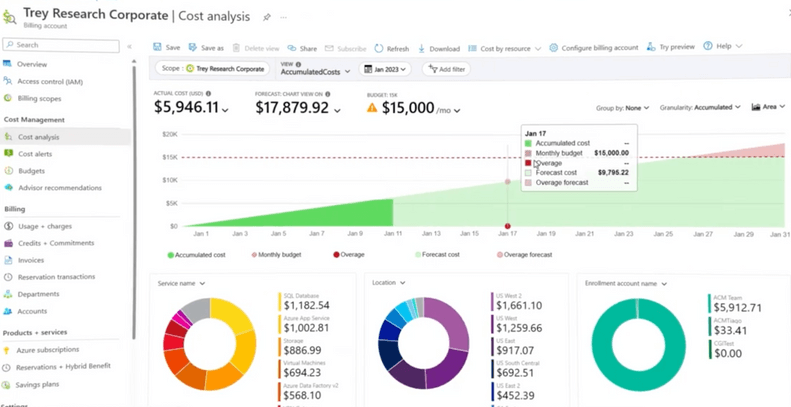Screen dimensions: 791x407
Task: Click the Download arrow icon
Action: (x=421, y=48)
